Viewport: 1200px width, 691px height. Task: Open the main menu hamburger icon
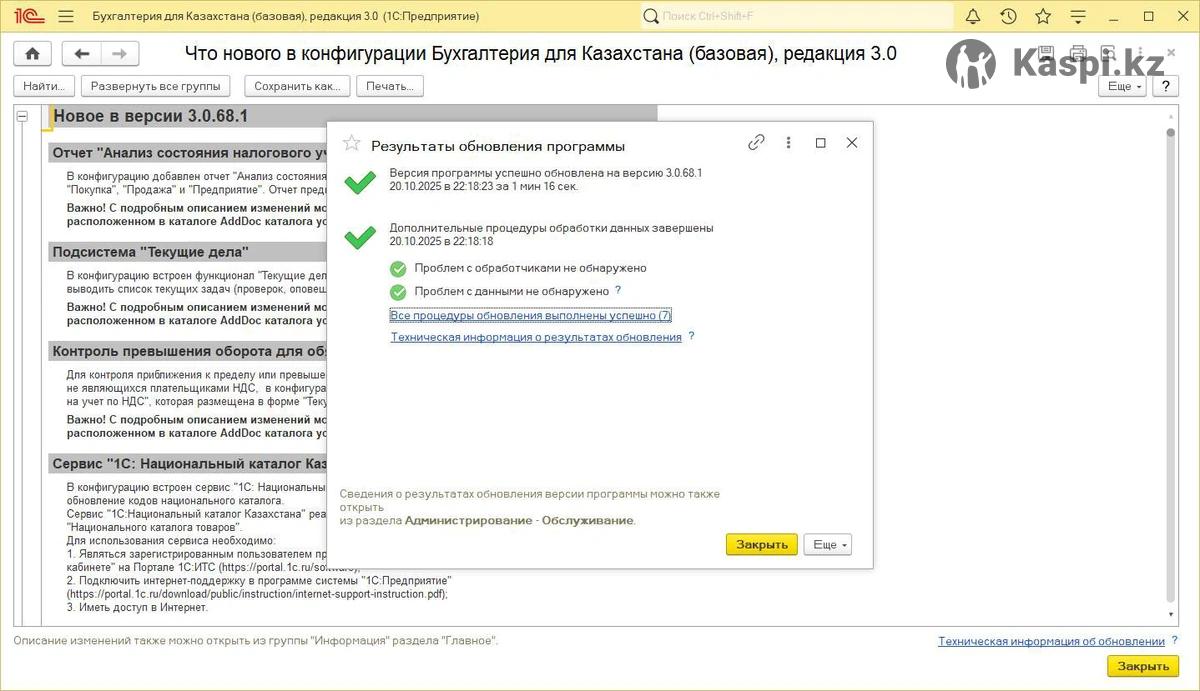click(x=66, y=17)
